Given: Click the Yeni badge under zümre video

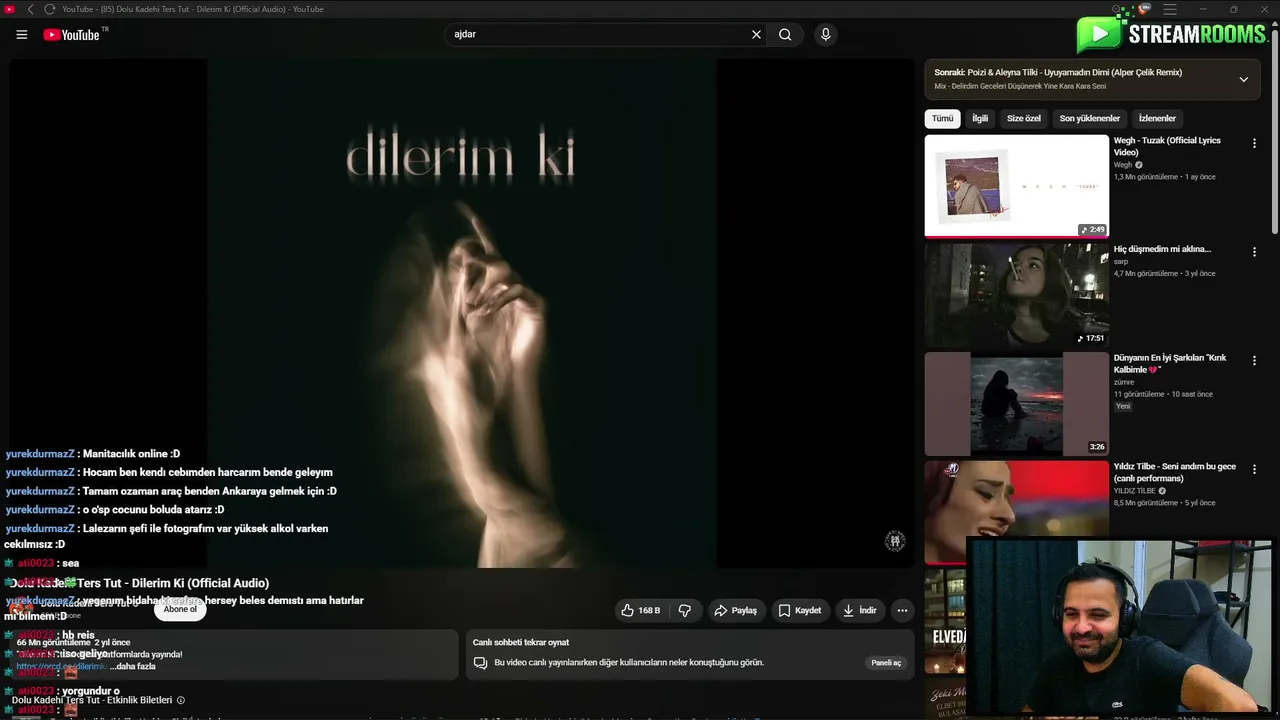Looking at the screenshot, I should pos(1123,406).
